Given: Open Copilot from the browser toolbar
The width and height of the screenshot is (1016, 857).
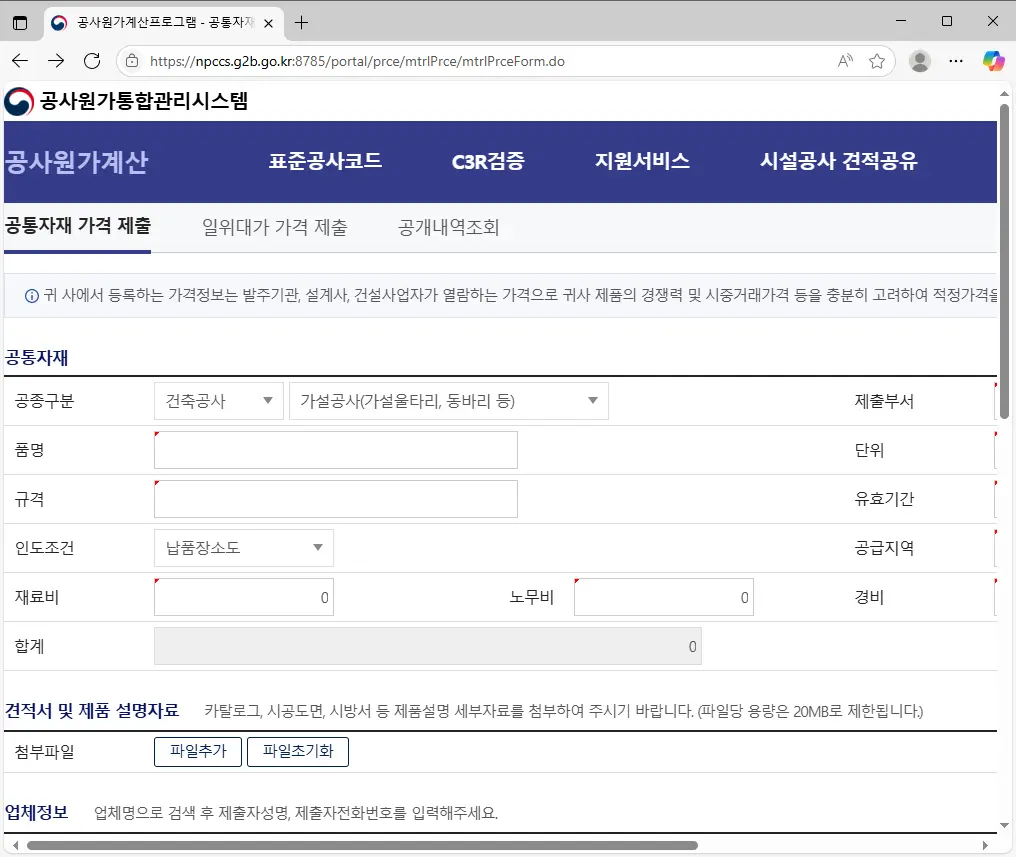Looking at the screenshot, I should point(993,61).
